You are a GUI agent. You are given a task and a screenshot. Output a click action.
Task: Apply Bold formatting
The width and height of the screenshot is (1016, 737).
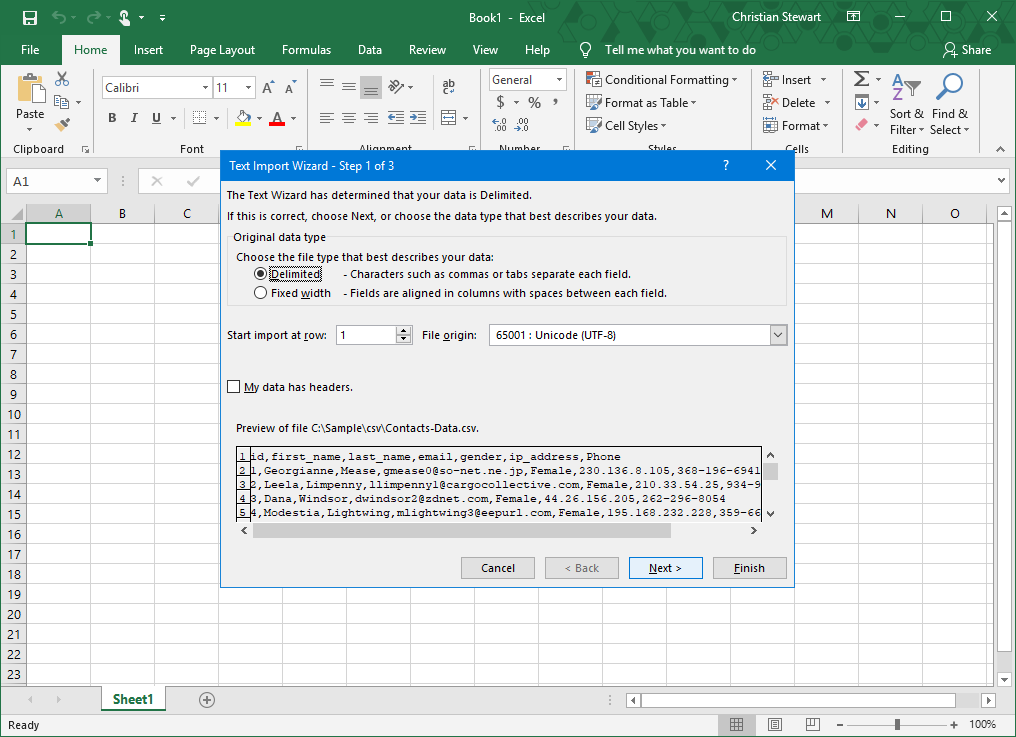coord(112,118)
